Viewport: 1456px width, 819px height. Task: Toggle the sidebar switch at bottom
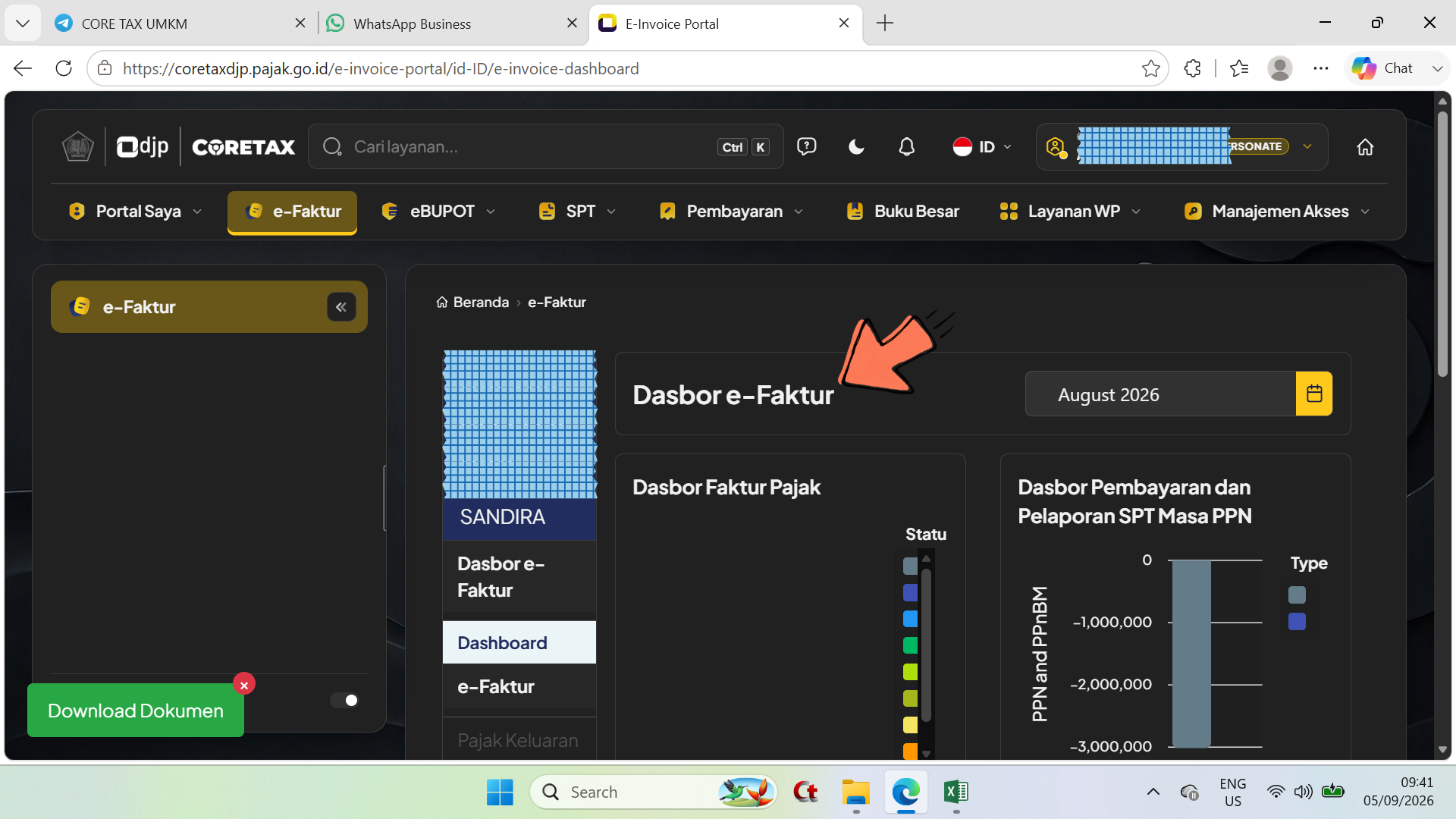click(x=344, y=700)
